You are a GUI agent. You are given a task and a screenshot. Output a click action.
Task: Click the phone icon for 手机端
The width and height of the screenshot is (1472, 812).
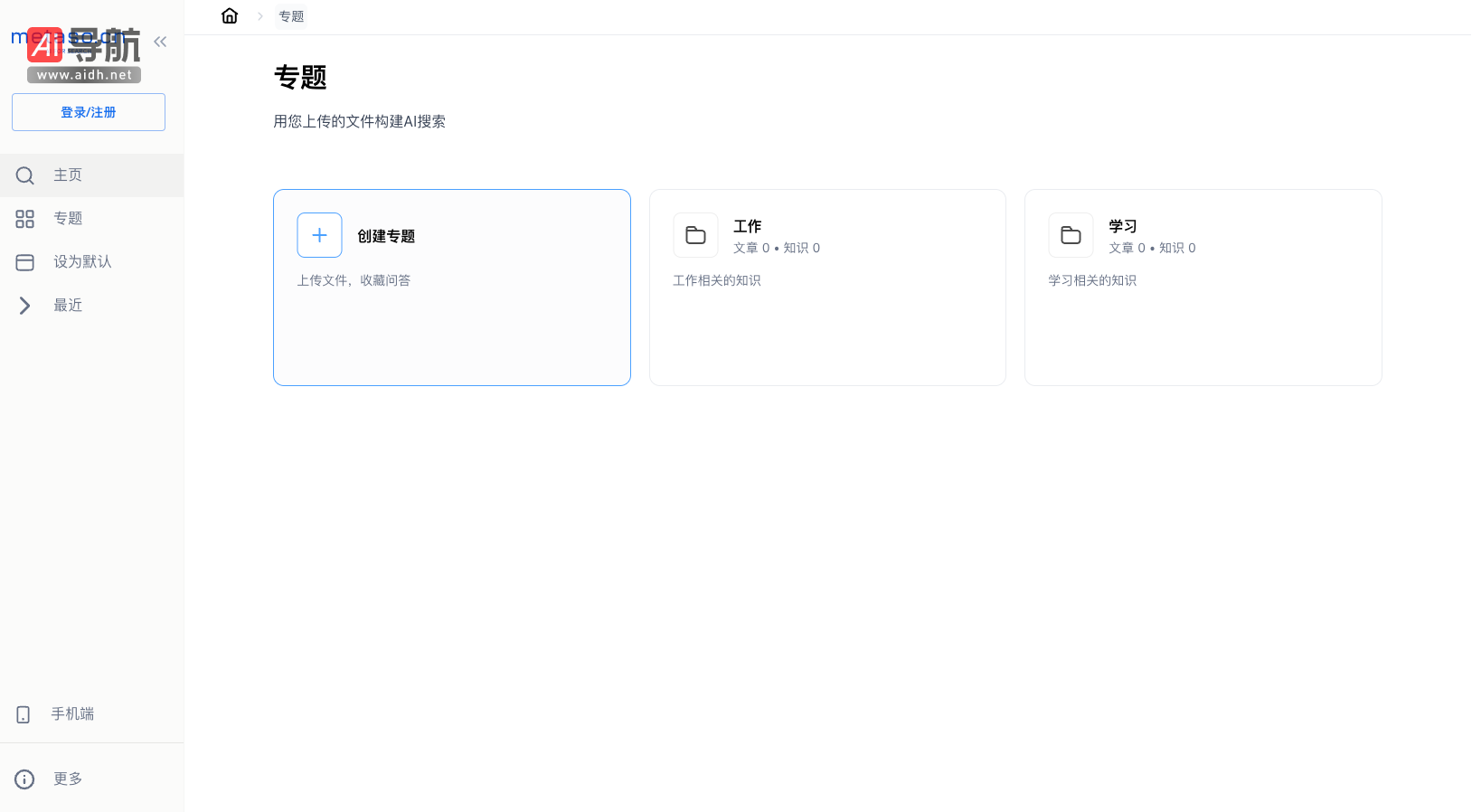pyautogui.click(x=24, y=714)
